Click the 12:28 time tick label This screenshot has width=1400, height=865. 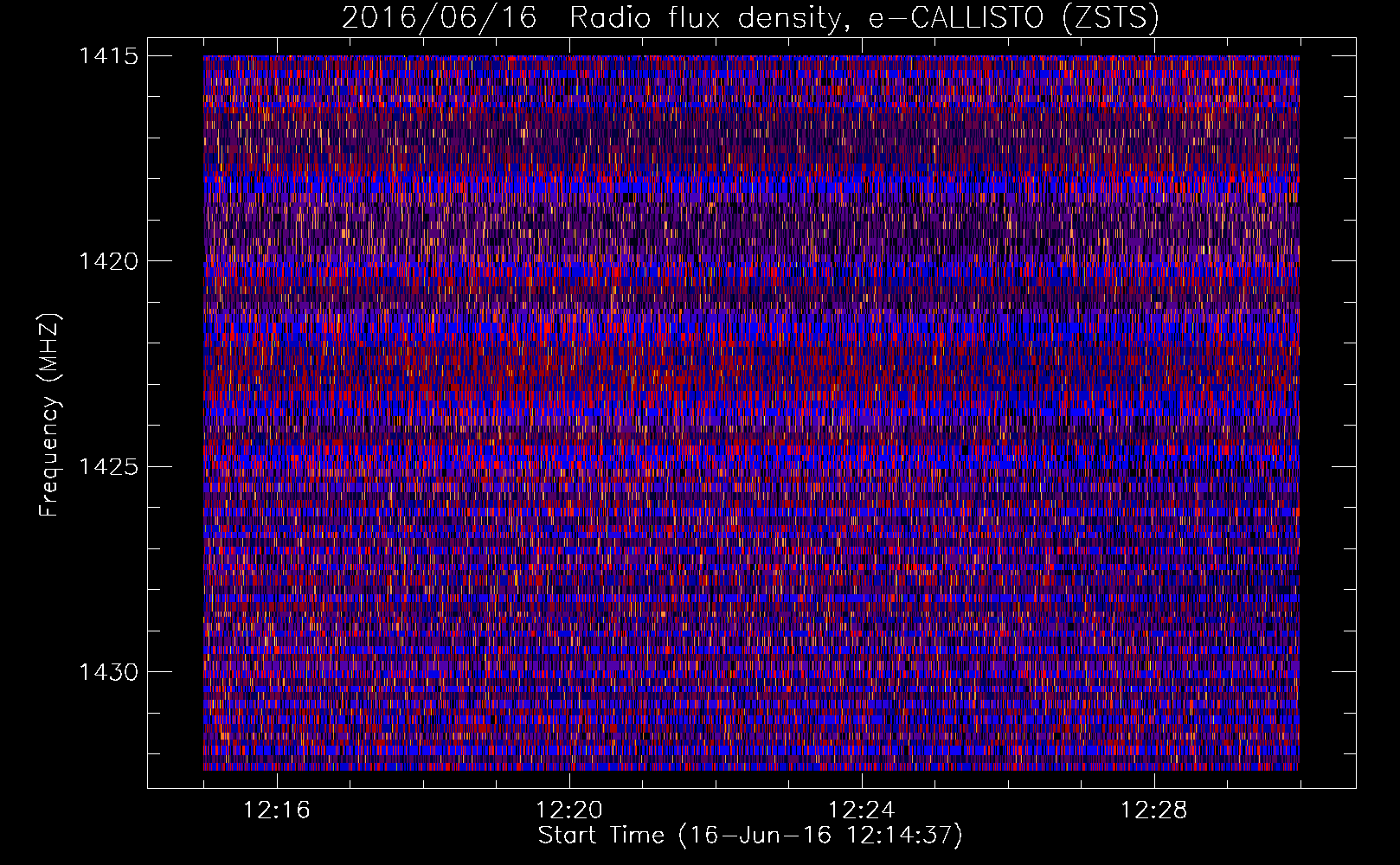pos(1154,811)
